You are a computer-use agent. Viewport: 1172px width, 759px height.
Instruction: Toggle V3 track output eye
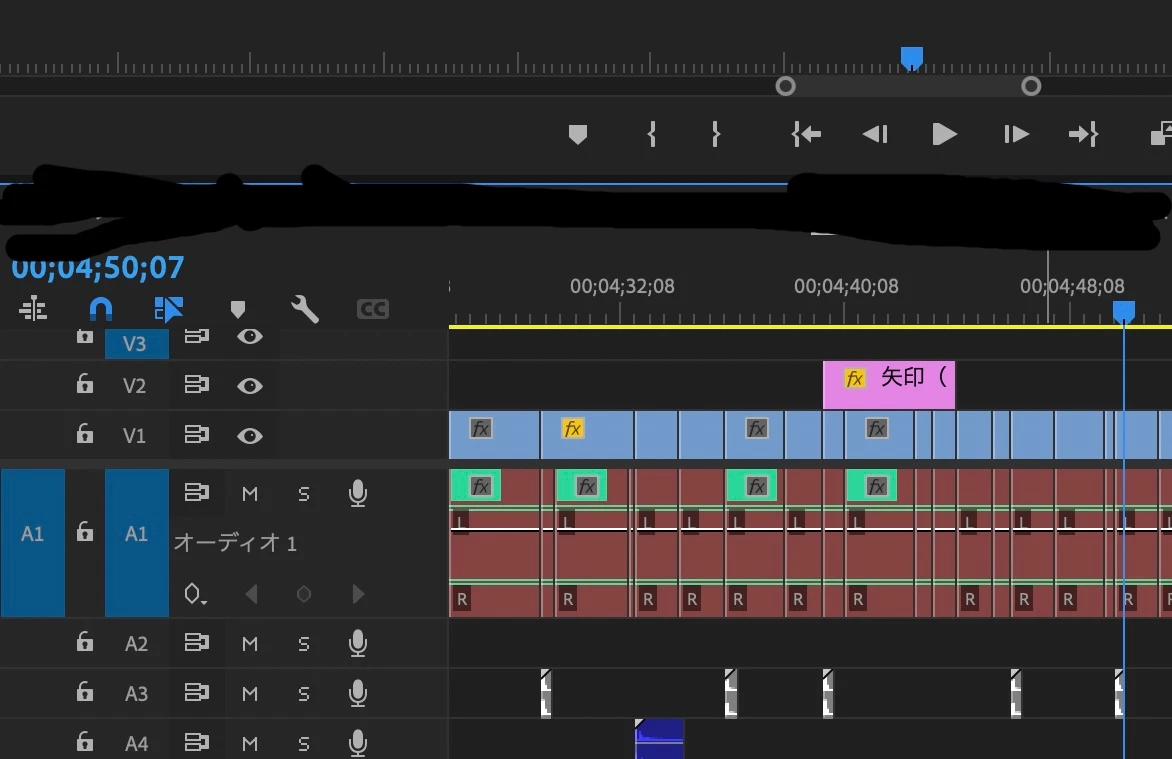click(x=250, y=337)
